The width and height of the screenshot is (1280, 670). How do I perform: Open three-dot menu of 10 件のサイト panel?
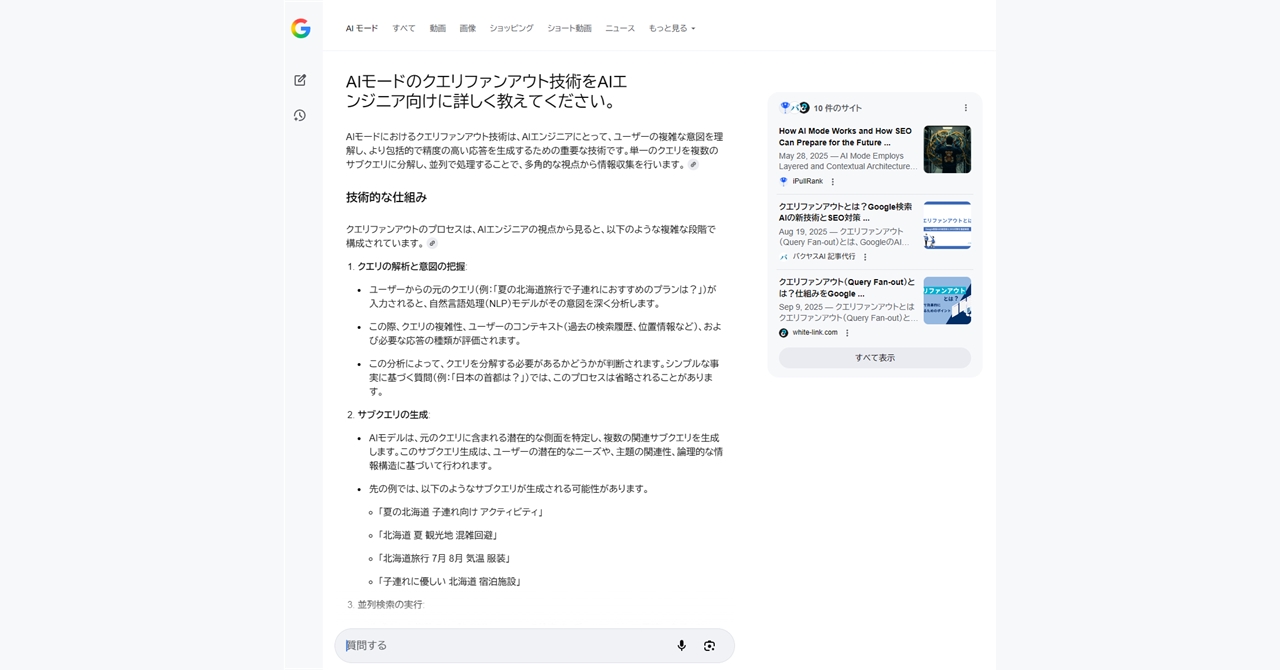(x=965, y=108)
